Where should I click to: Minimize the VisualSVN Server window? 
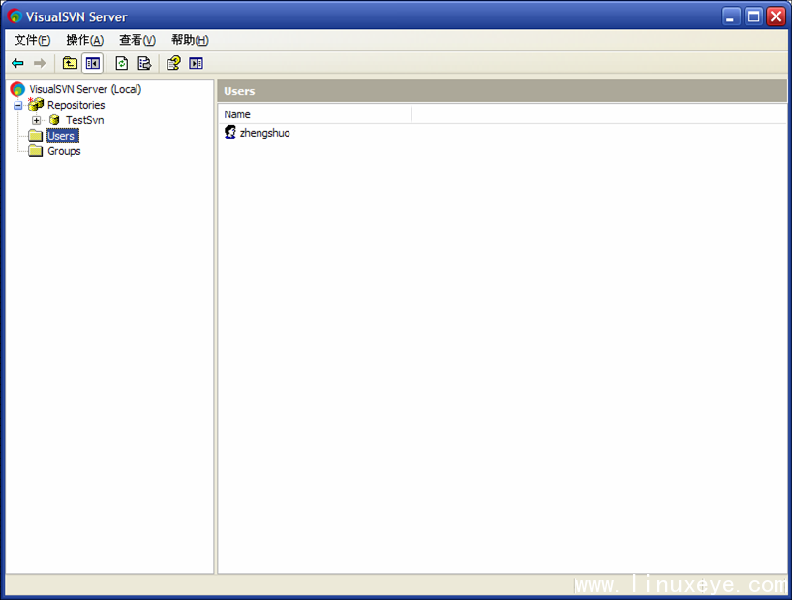coord(730,16)
